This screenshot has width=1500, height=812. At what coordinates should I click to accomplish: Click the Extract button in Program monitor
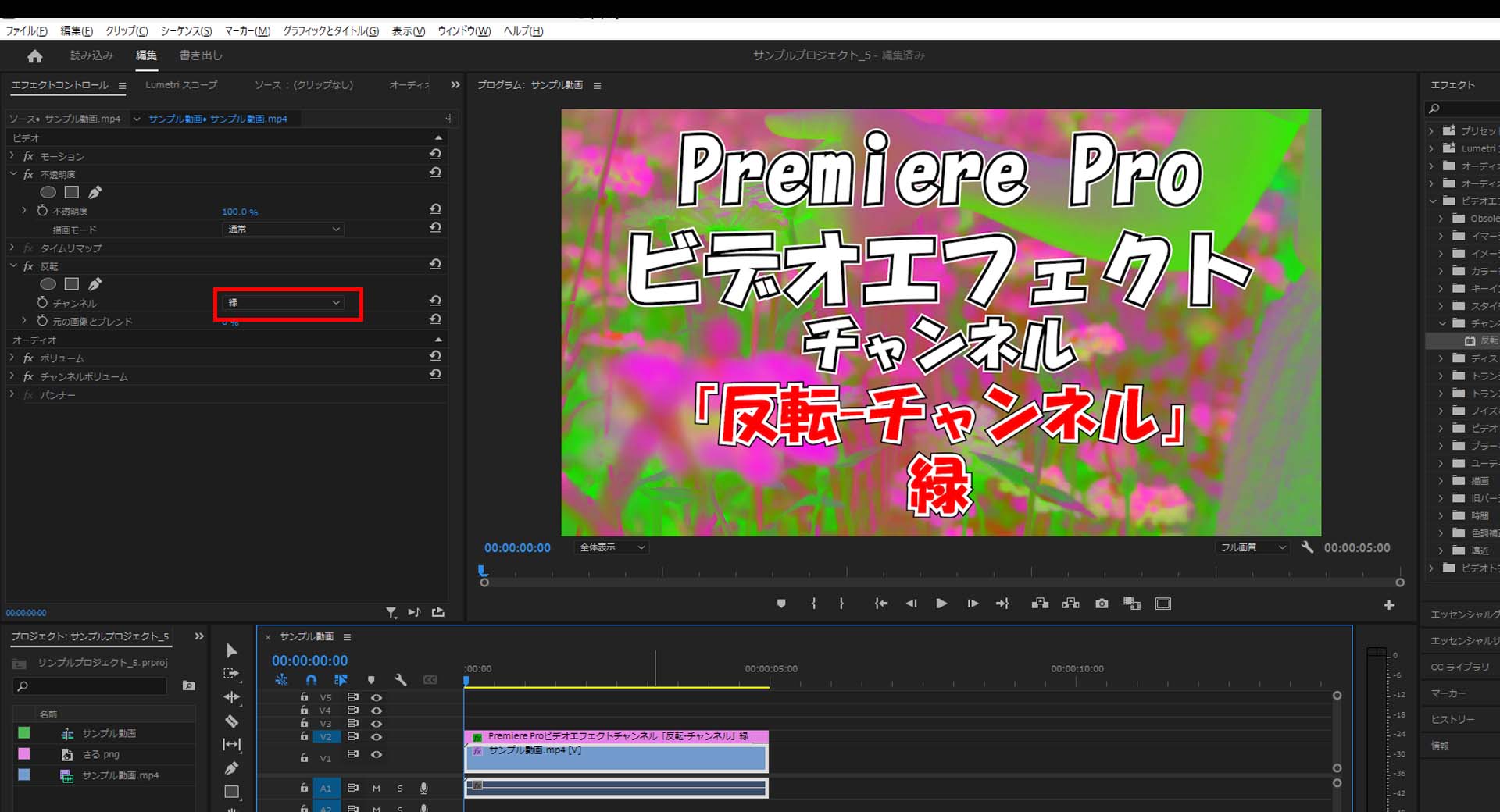coord(1070,604)
